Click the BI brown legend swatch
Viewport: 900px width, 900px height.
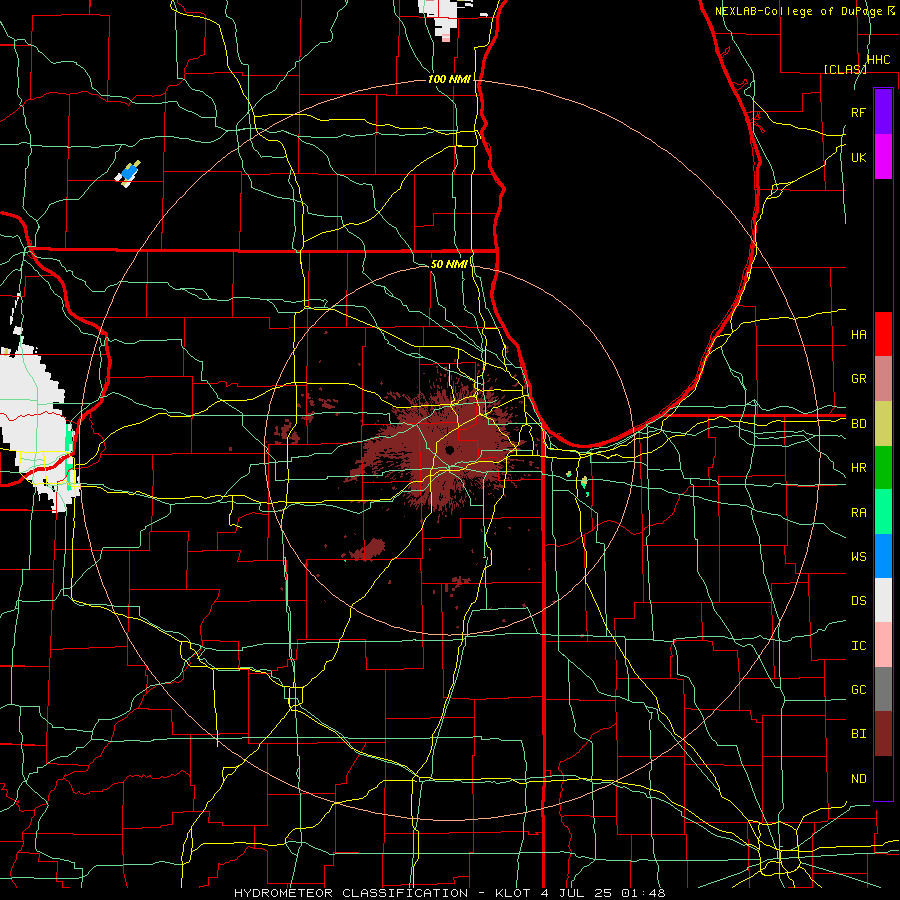pos(883,734)
